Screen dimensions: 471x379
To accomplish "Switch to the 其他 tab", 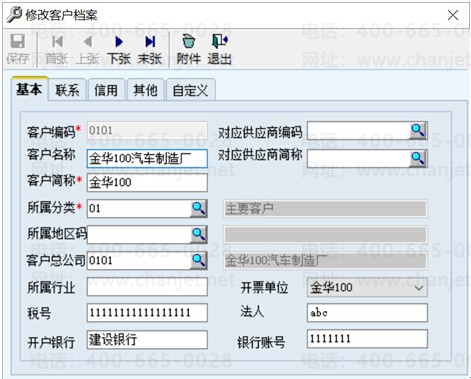I will (145, 90).
